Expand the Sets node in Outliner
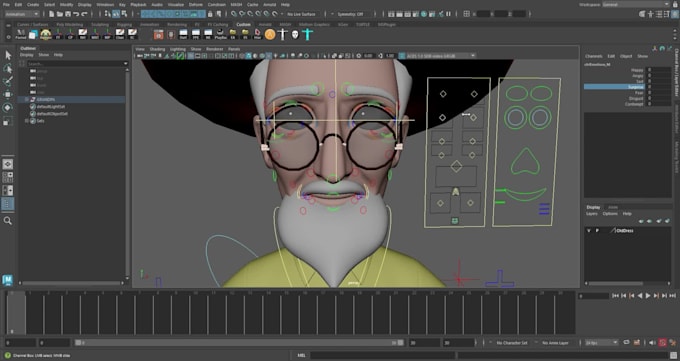Image resolution: width=680 pixels, height=361 pixels. pos(27,121)
